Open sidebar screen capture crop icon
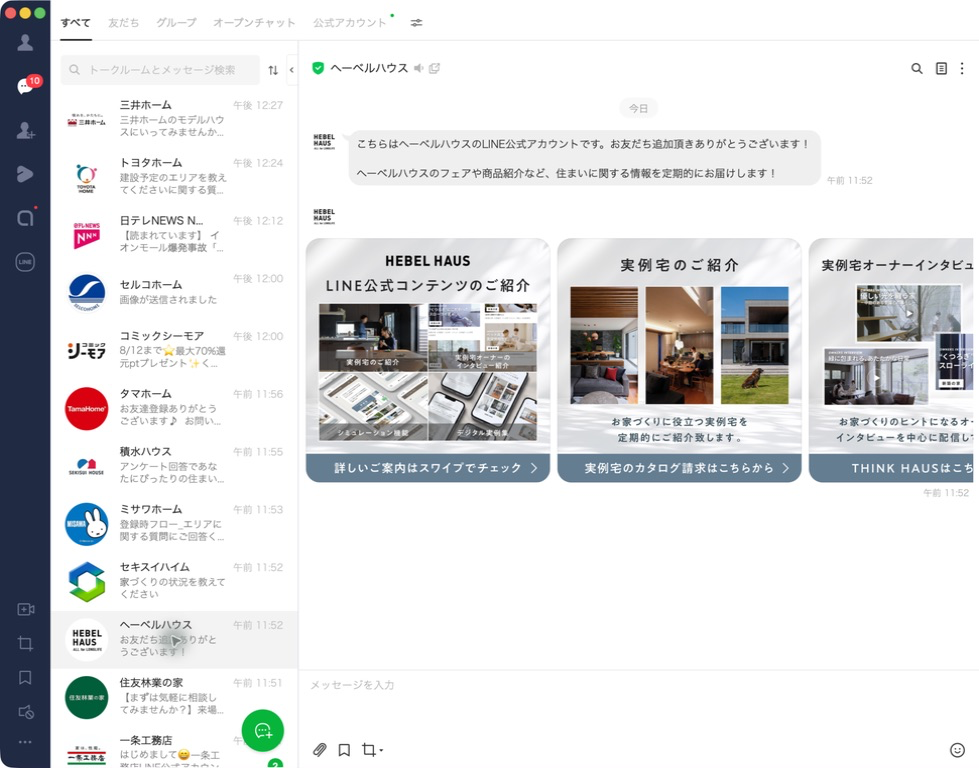Image resolution: width=979 pixels, height=768 pixels. tap(26, 644)
